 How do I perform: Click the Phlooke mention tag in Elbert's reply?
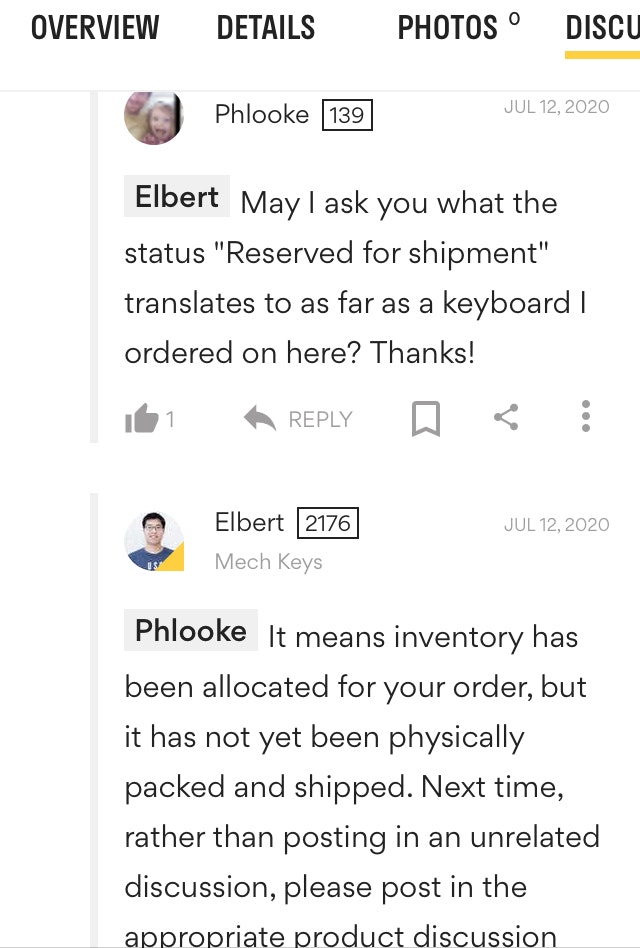click(191, 631)
